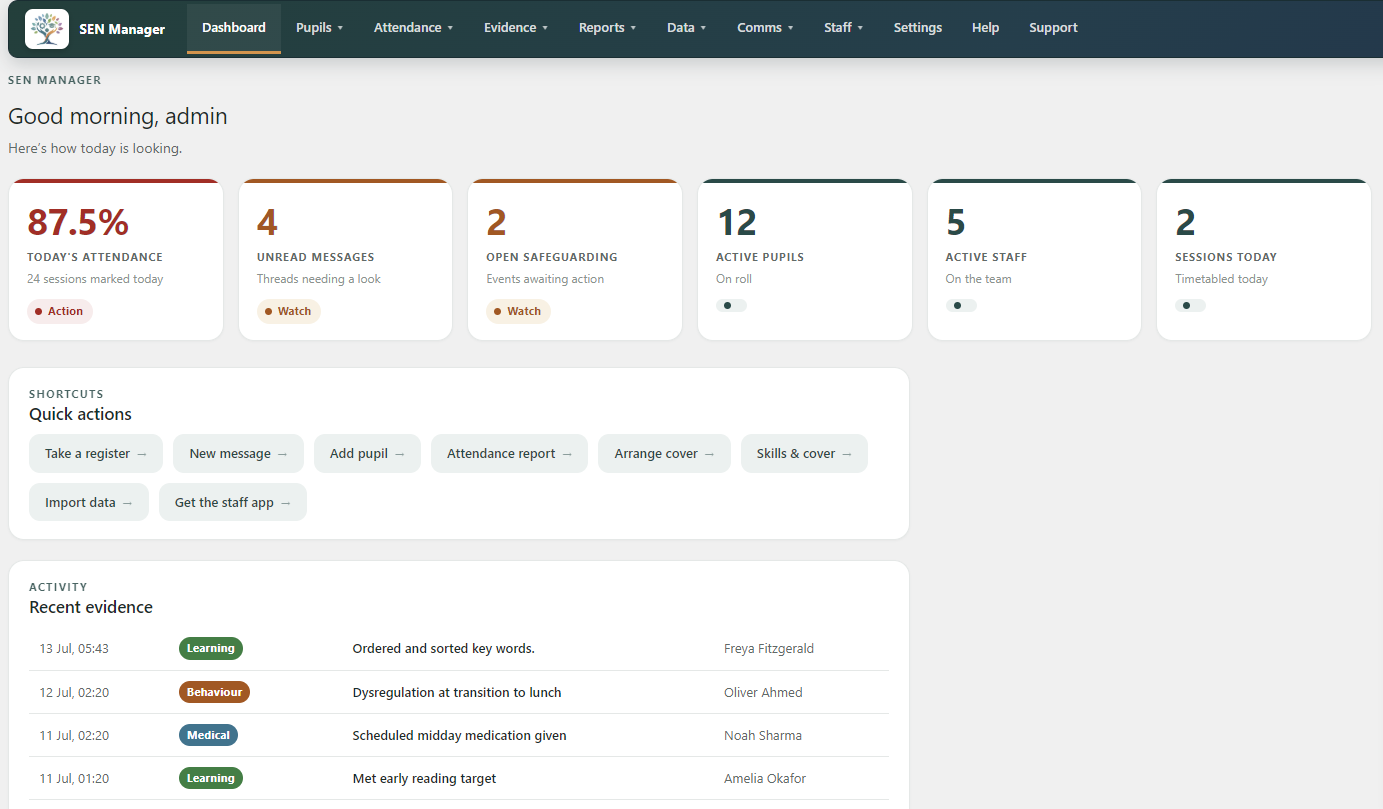Image resolution: width=1383 pixels, height=809 pixels.
Task: Open the Active Staff card
Action: coord(1034,260)
